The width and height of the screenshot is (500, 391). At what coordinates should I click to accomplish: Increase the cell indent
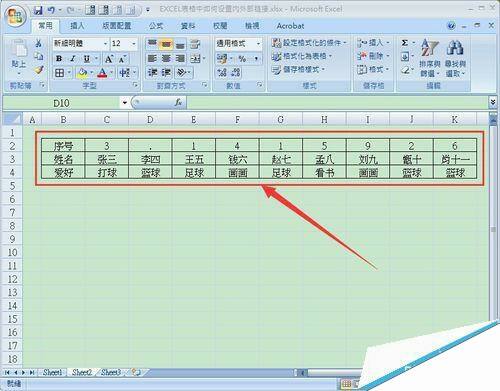coord(166,72)
